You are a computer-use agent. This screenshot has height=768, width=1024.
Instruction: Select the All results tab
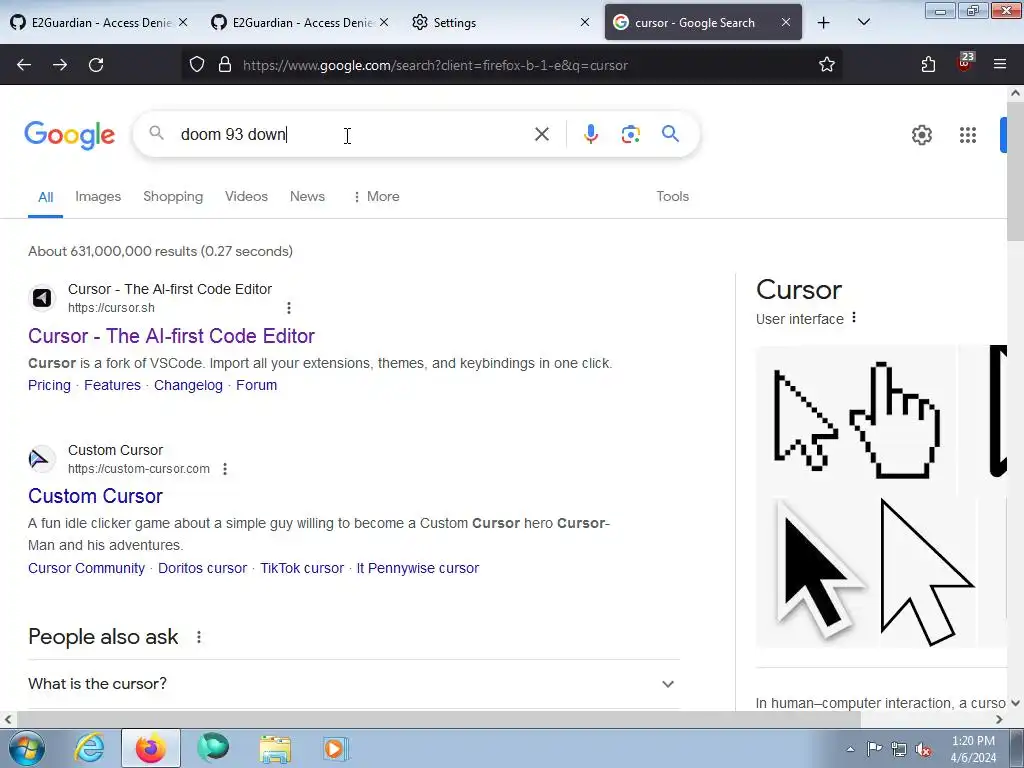point(45,197)
